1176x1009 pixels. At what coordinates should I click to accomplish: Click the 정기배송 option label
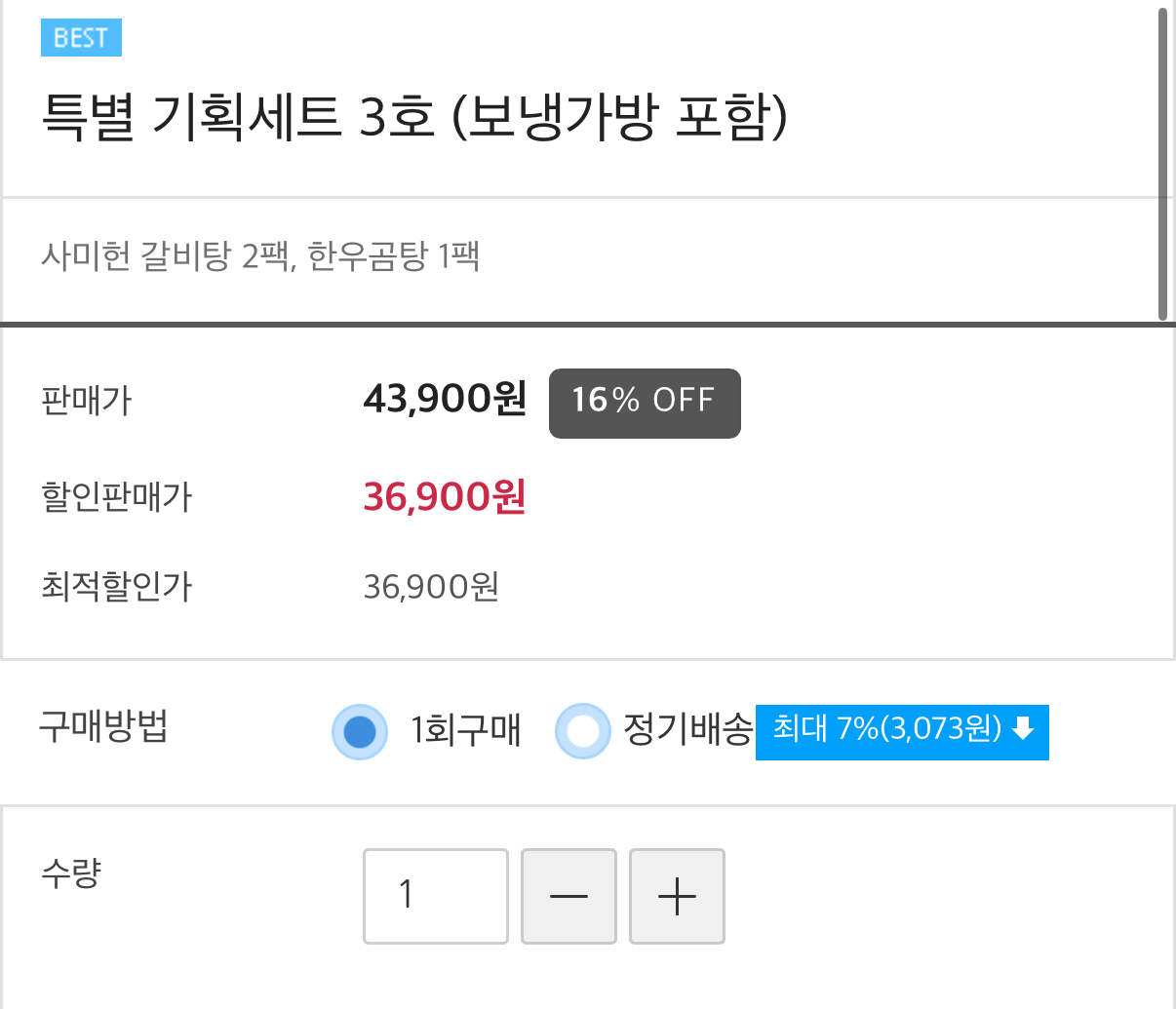coord(687,729)
